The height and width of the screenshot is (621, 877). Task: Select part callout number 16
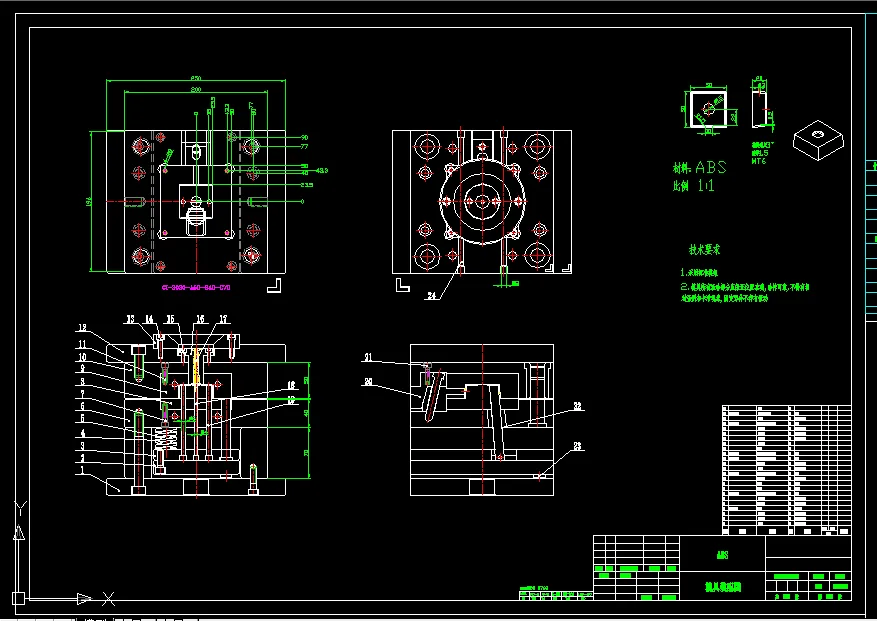click(200, 319)
